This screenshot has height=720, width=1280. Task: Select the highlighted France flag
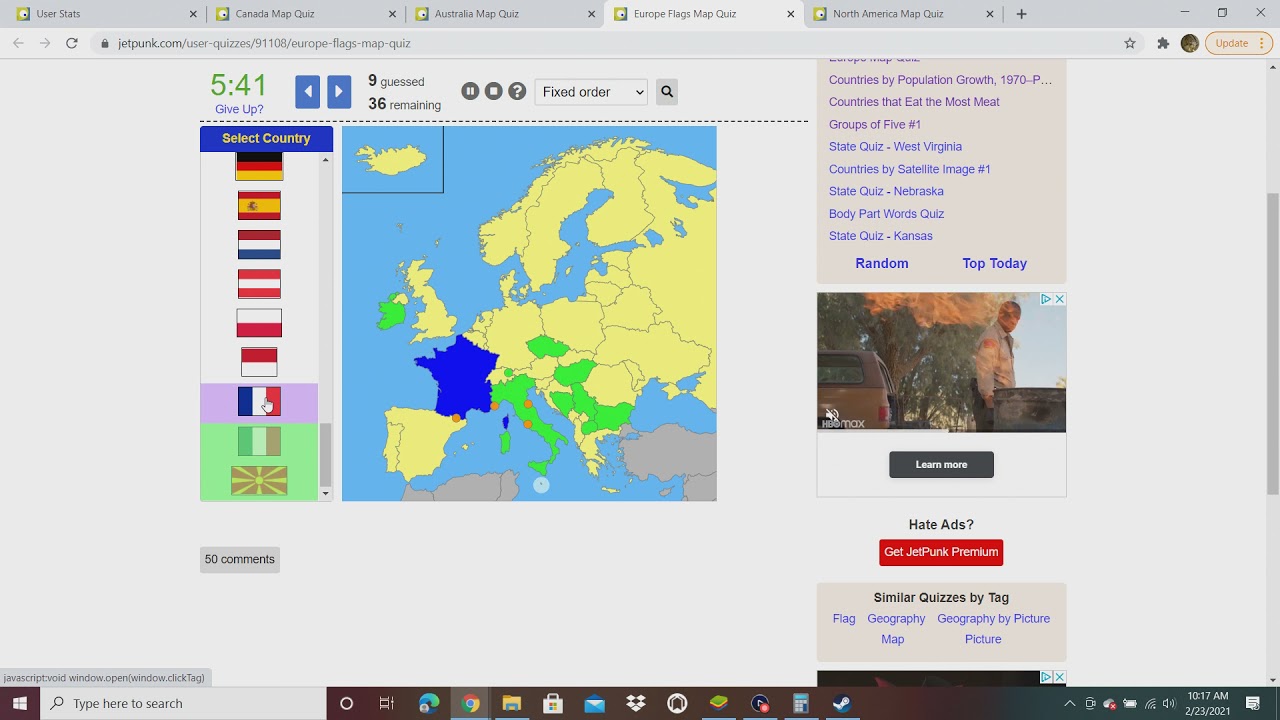tap(259, 402)
